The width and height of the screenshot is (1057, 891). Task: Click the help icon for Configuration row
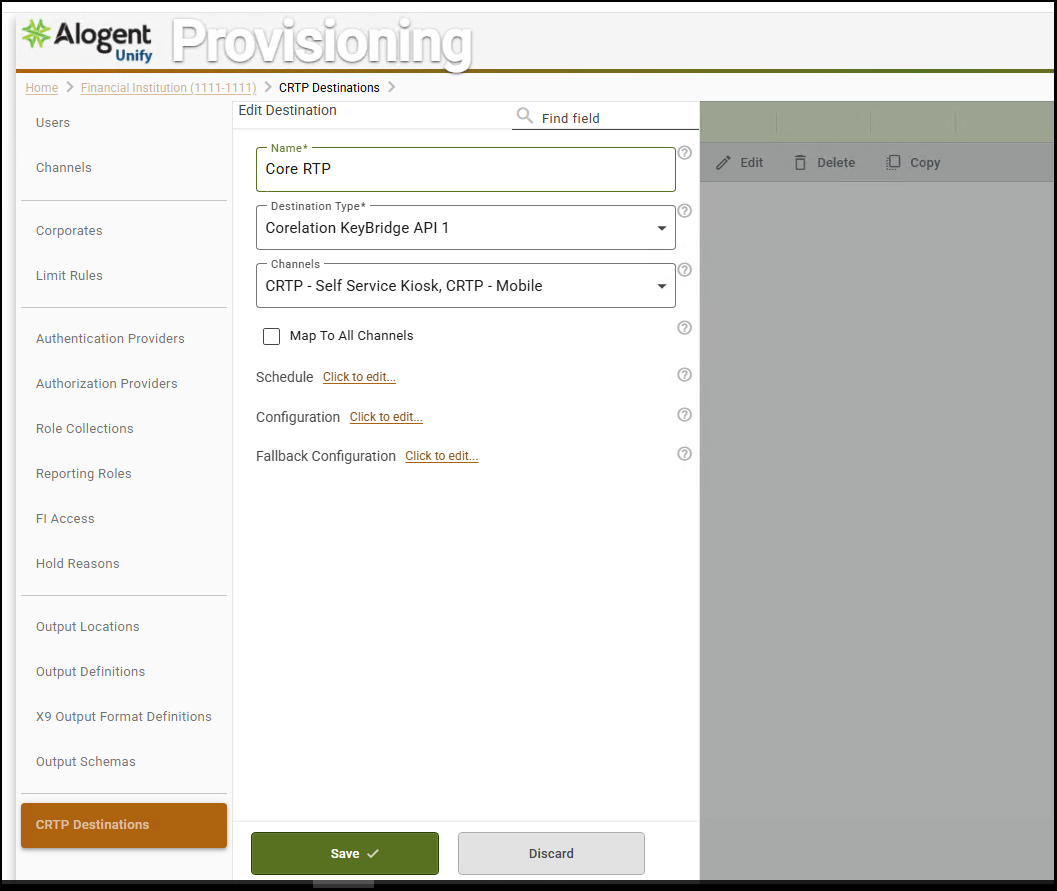click(684, 415)
